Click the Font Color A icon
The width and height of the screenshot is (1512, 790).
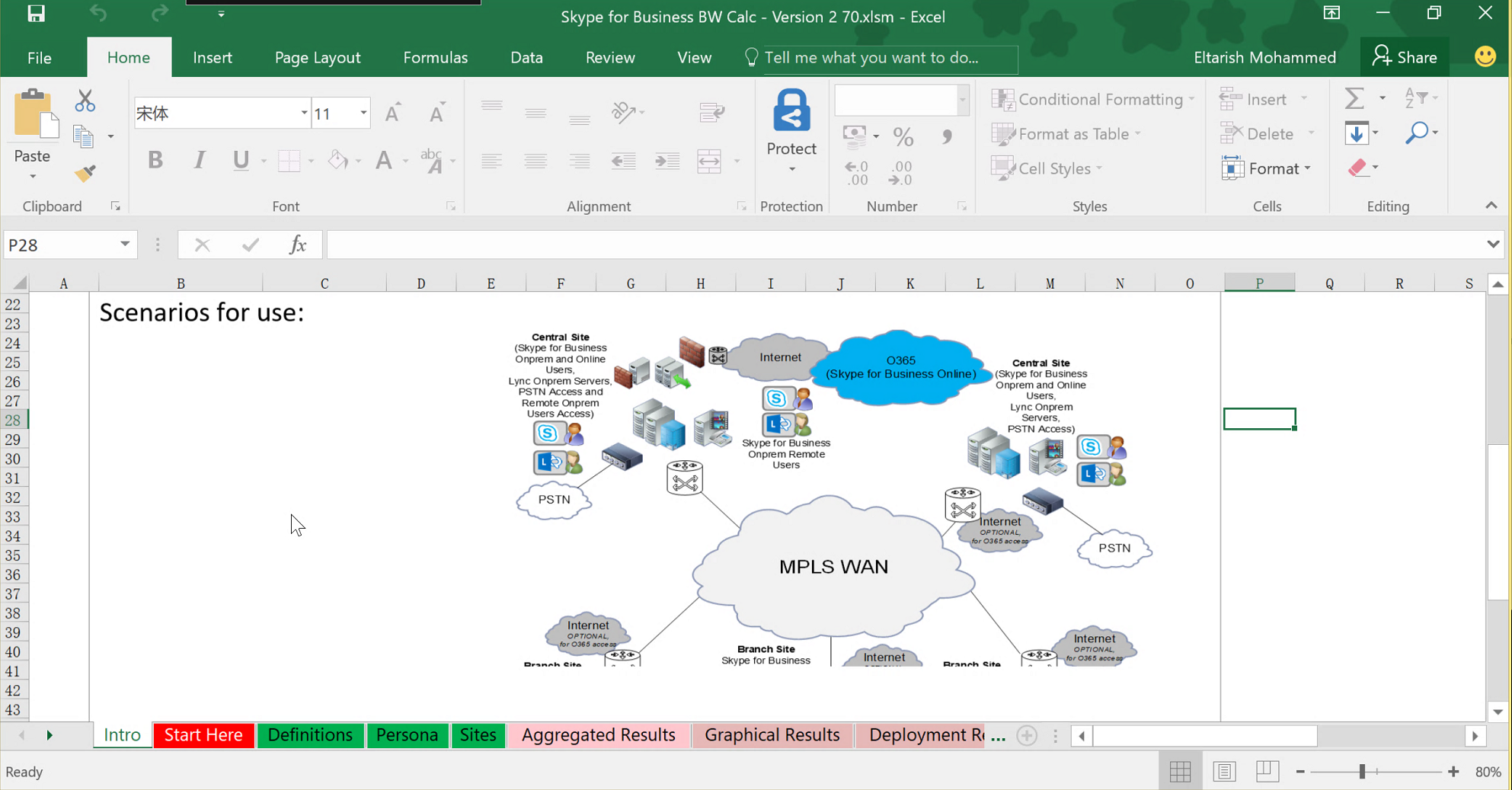click(385, 160)
